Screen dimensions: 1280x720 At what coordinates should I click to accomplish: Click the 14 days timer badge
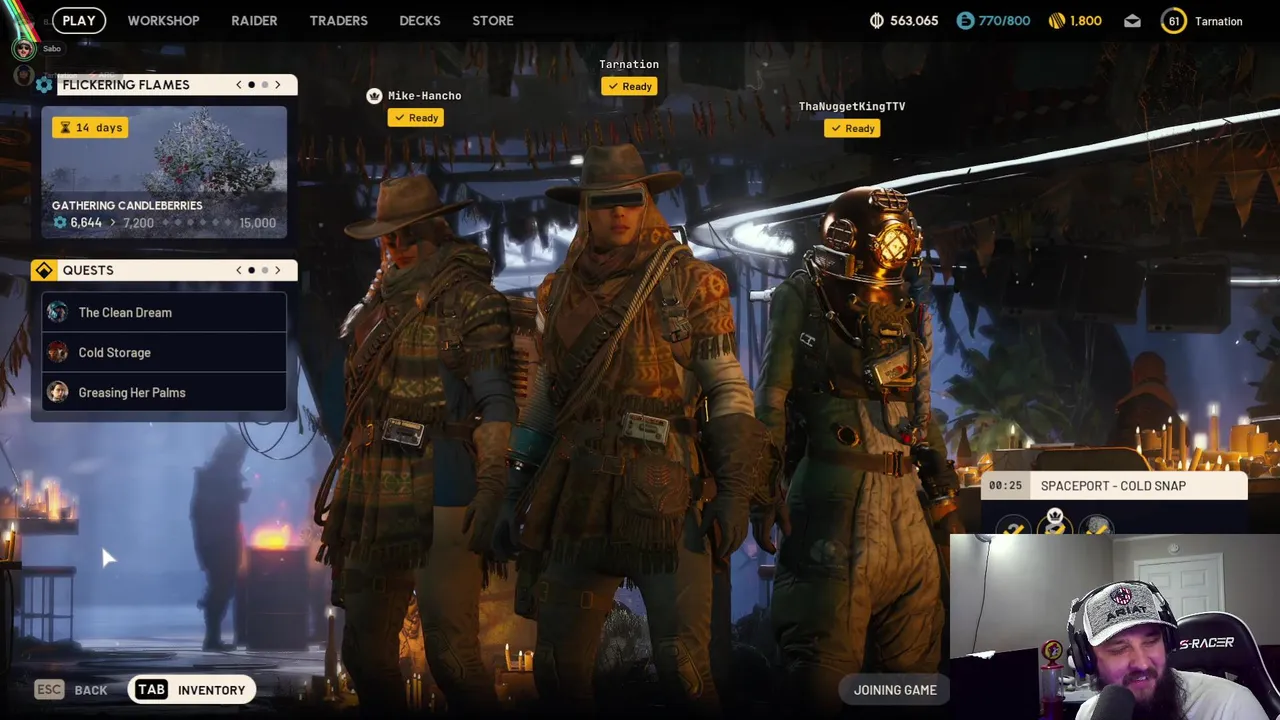tap(90, 127)
